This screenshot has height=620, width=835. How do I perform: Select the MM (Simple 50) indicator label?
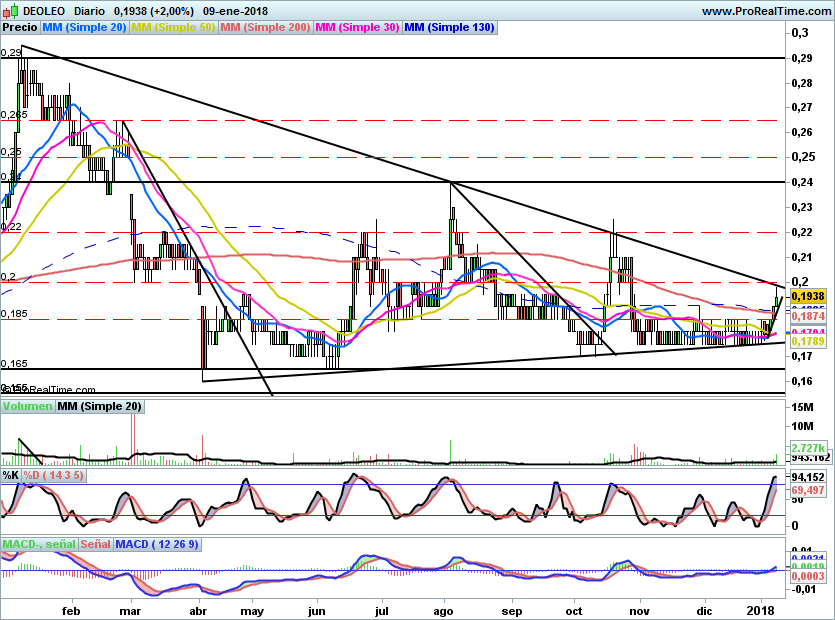tap(173, 27)
